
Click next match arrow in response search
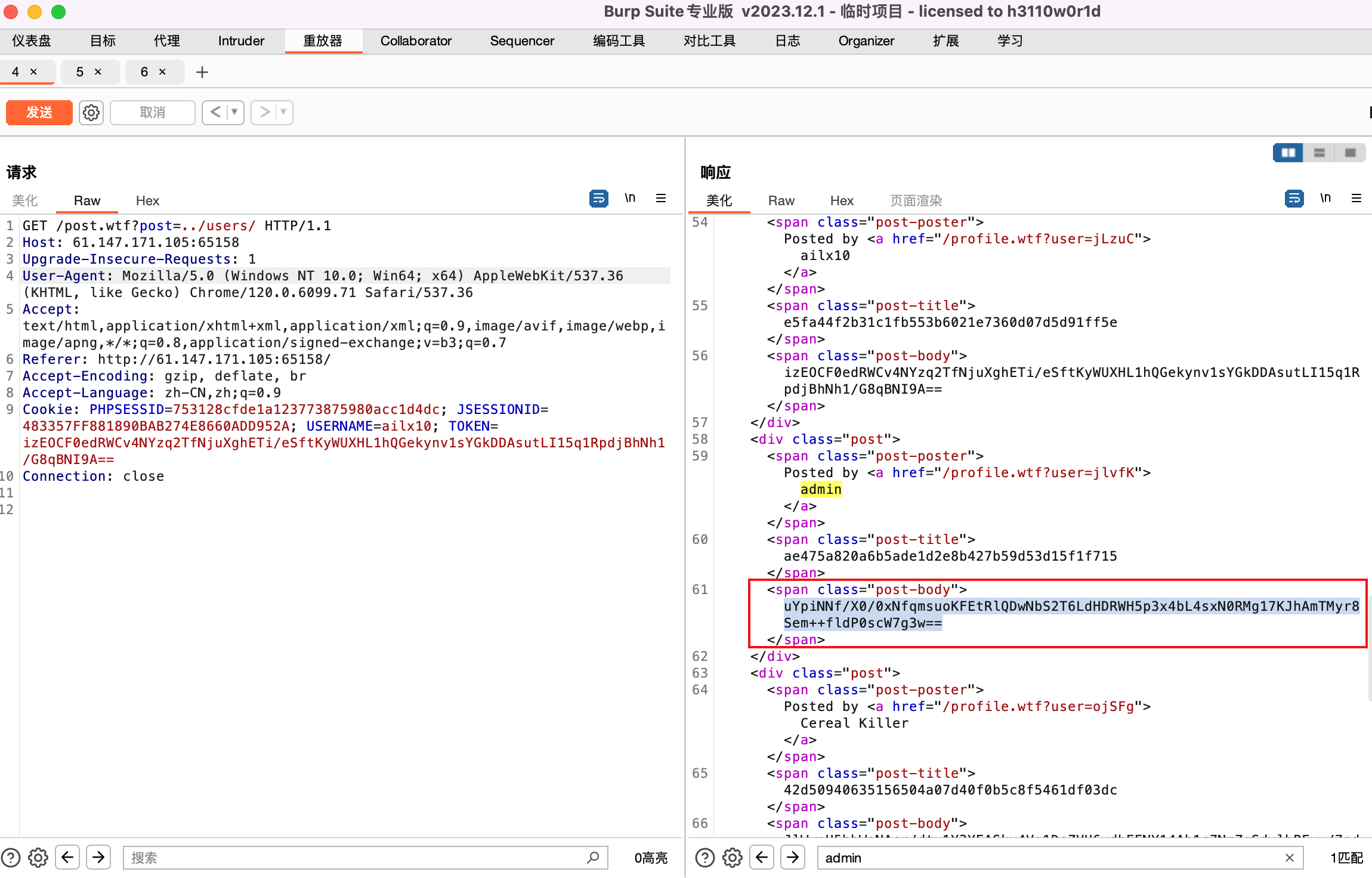[793, 858]
